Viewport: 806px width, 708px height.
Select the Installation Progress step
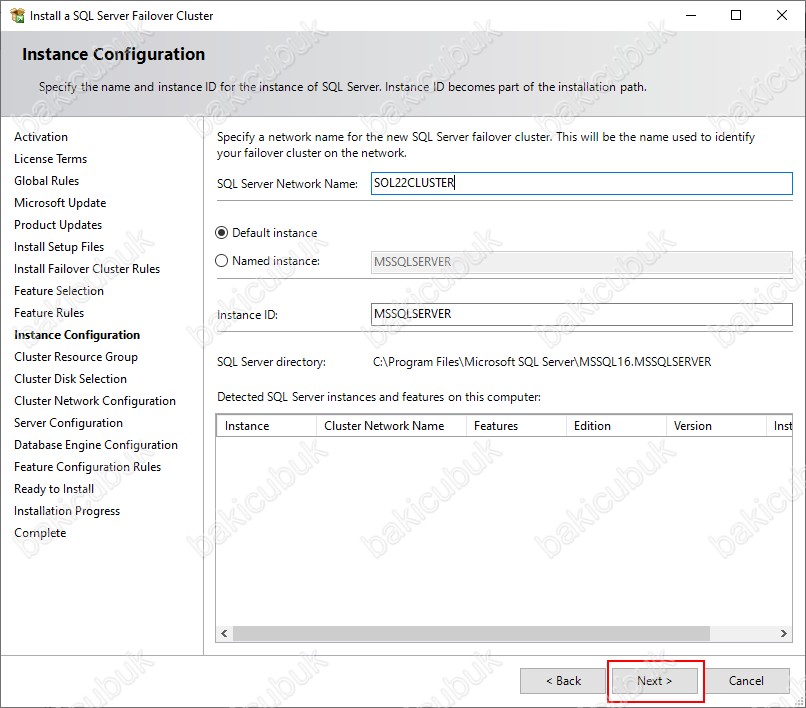[67, 511]
